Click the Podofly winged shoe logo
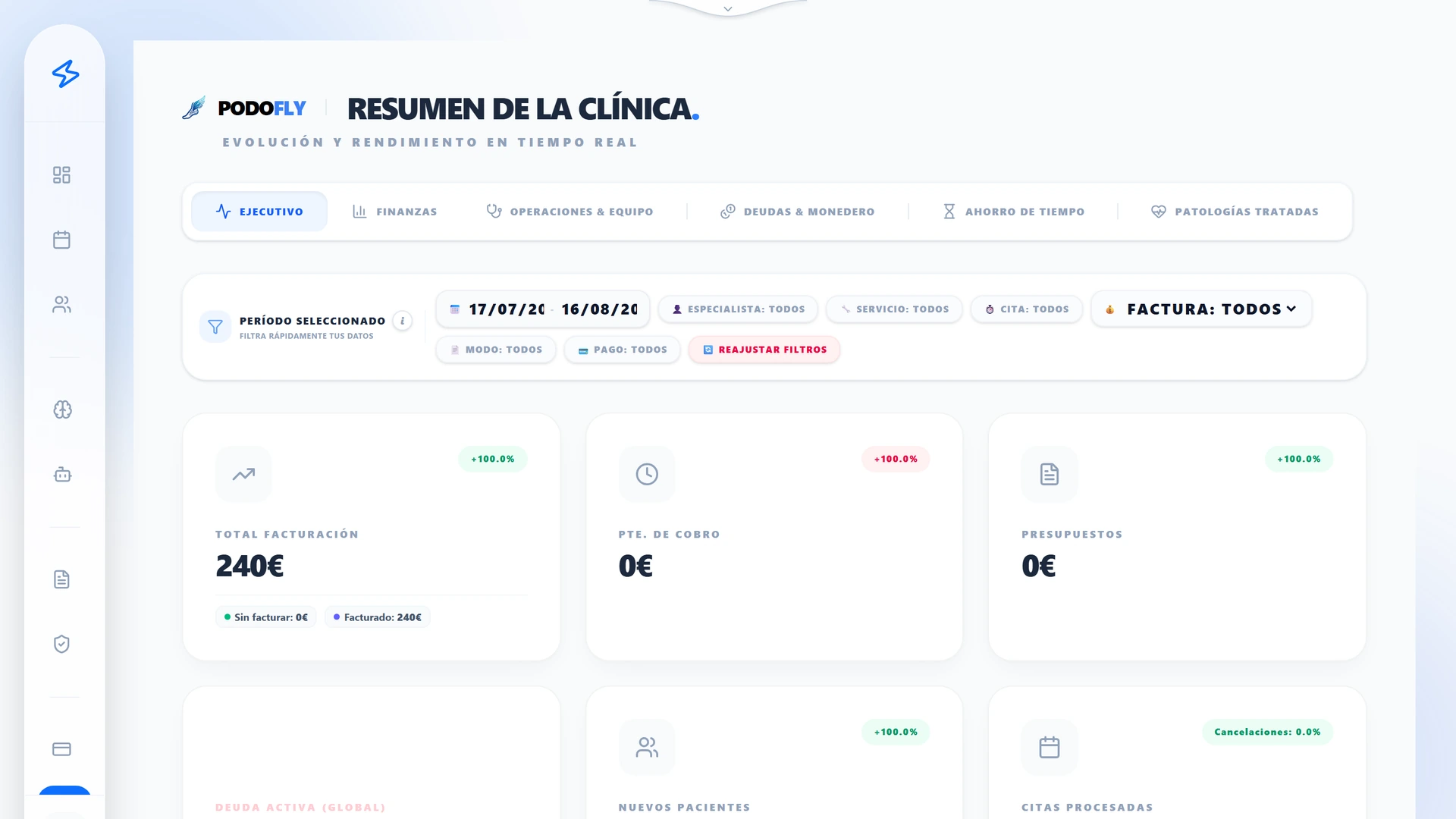Image resolution: width=1456 pixels, height=819 pixels. click(194, 108)
